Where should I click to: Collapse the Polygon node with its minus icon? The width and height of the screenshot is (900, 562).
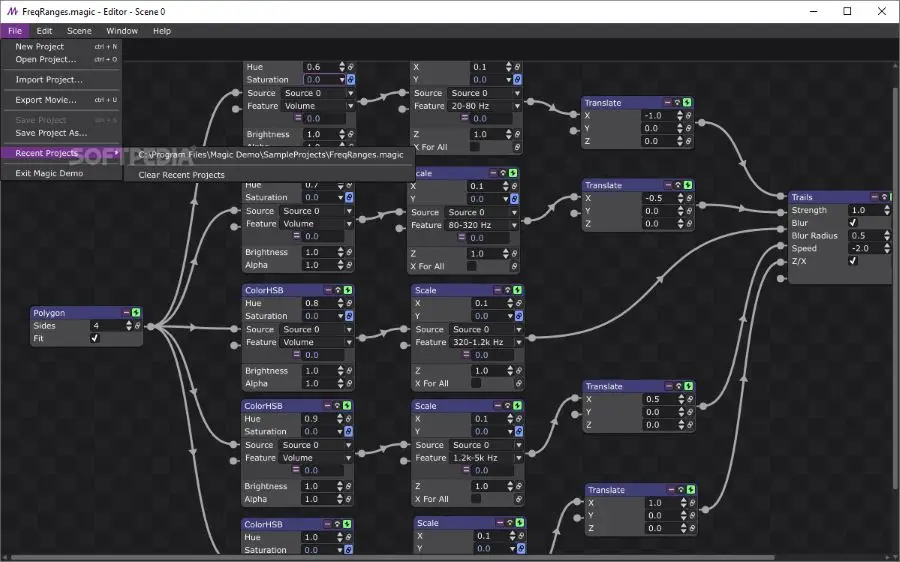126,313
